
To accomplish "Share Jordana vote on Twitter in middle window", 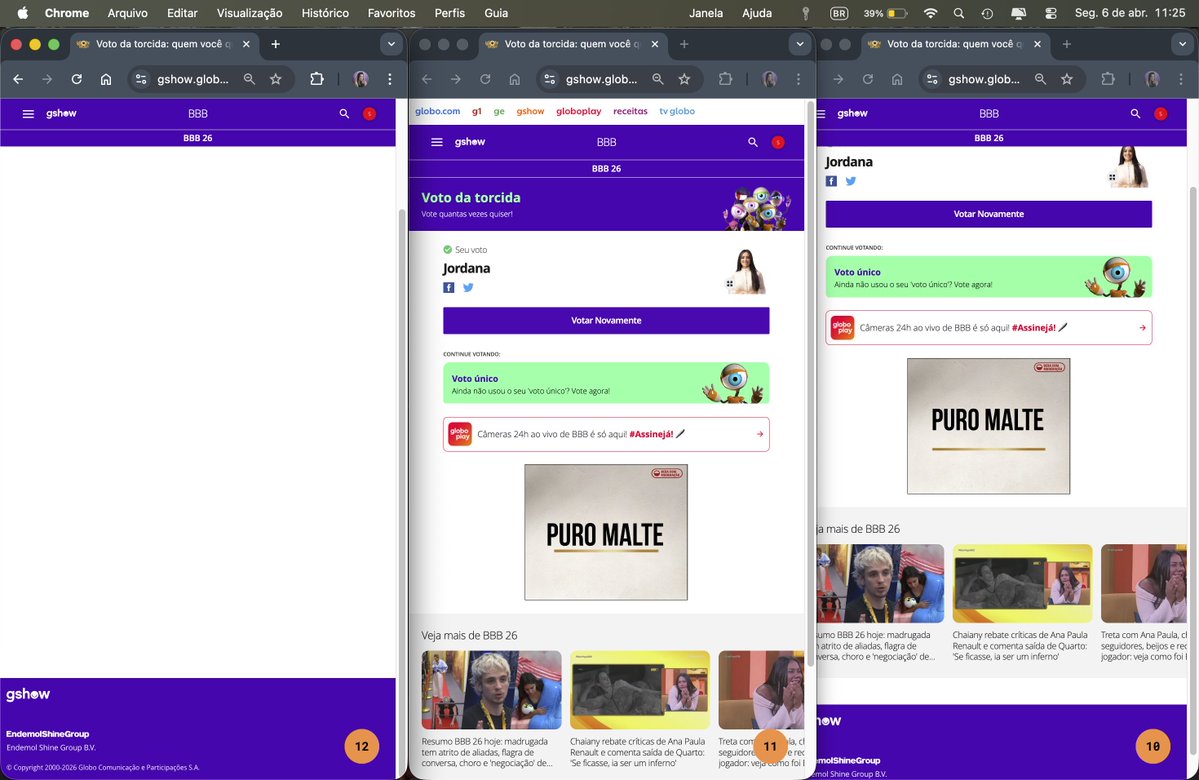I will tap(468, 288).
